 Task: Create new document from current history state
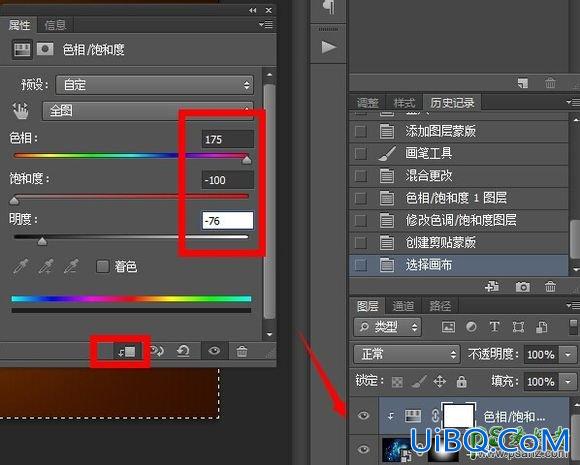[x=492, y=287]
